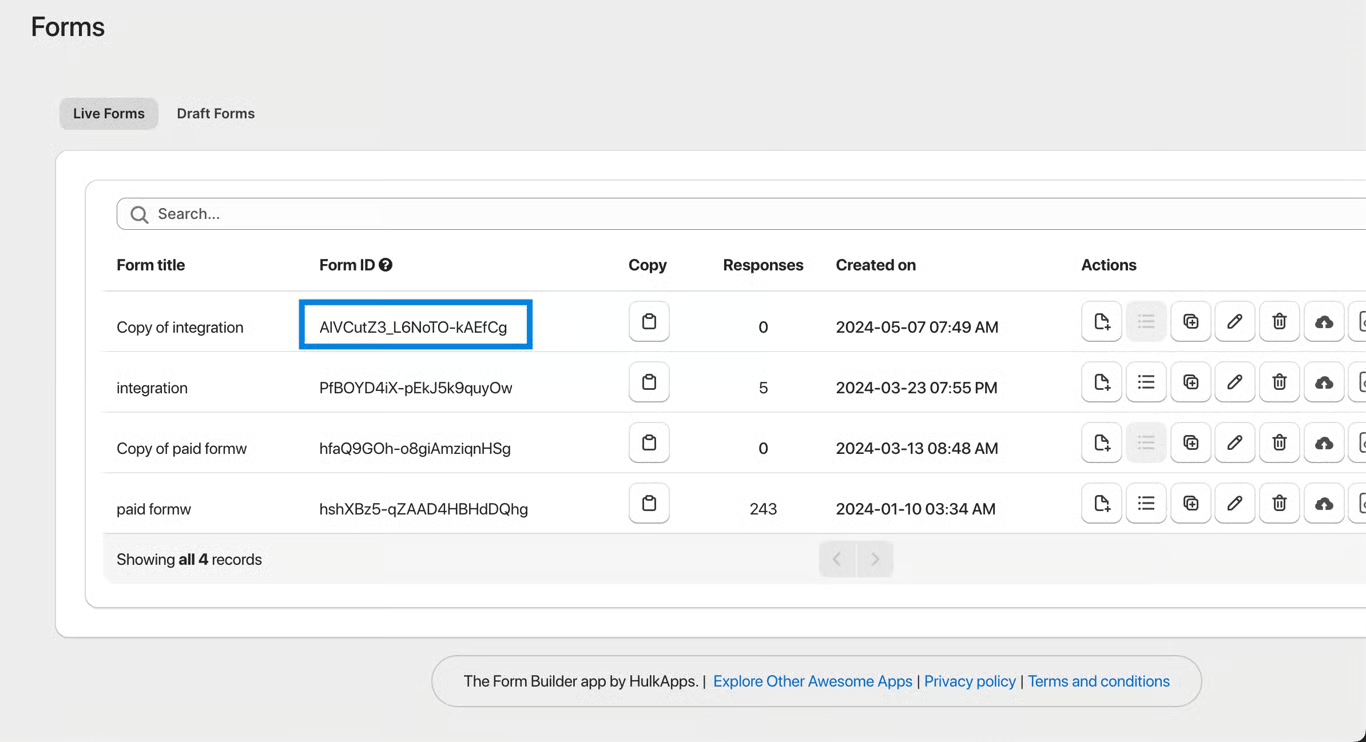View responses list for paid formw with 243 responses
Image resolution: width=1366 pixels, height=742 pixels.
pos(1146,503)
